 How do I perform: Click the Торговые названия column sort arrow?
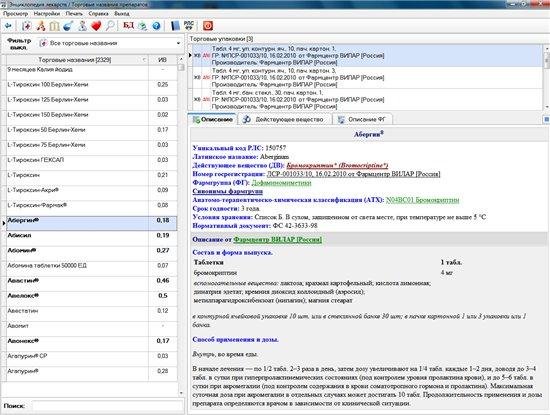[x=144, y=60]
